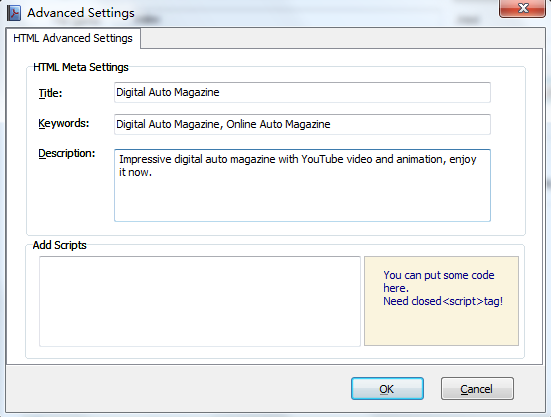Confirm settings with the OK button

point(387,389)
